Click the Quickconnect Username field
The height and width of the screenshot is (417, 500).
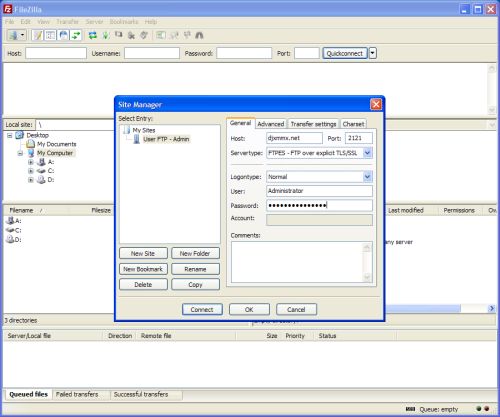(152, 53)
